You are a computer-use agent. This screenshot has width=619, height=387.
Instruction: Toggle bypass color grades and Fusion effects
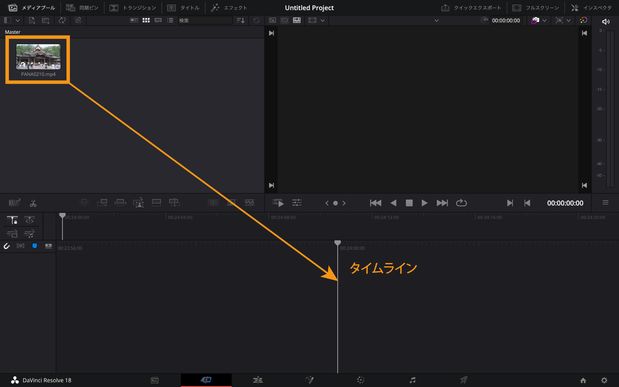[535, 20]
